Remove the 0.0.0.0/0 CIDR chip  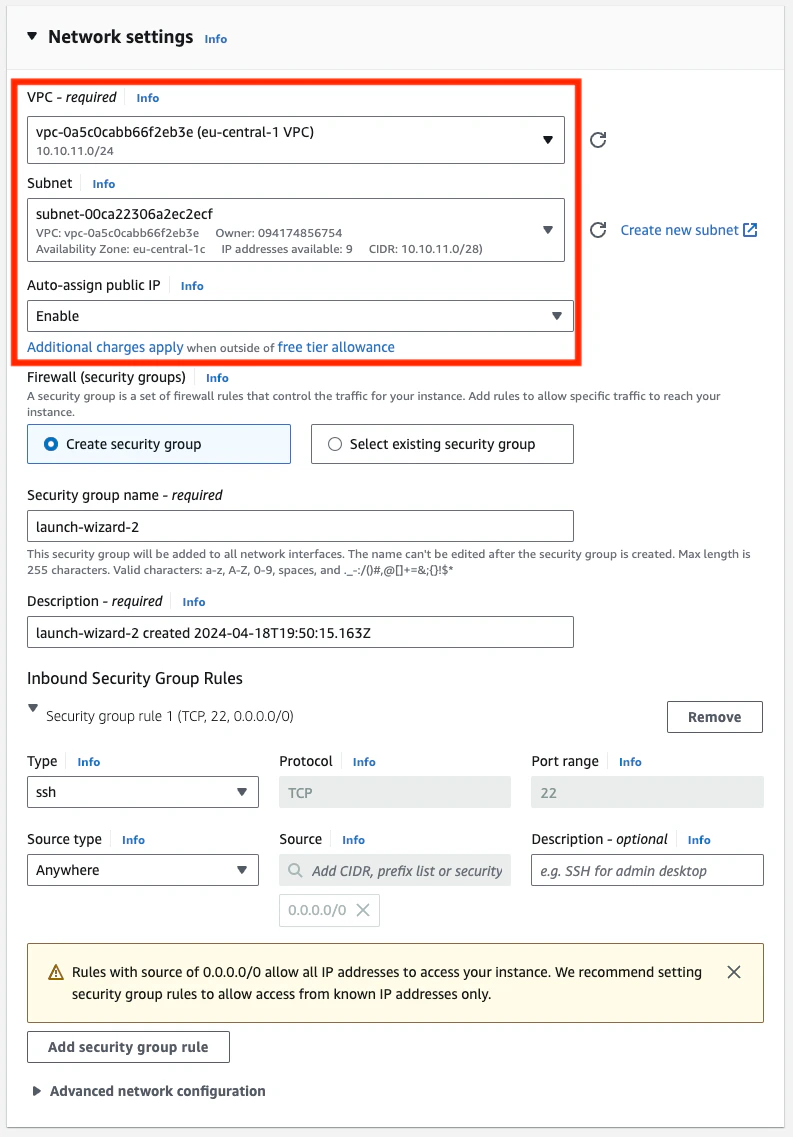click(364, 910)
